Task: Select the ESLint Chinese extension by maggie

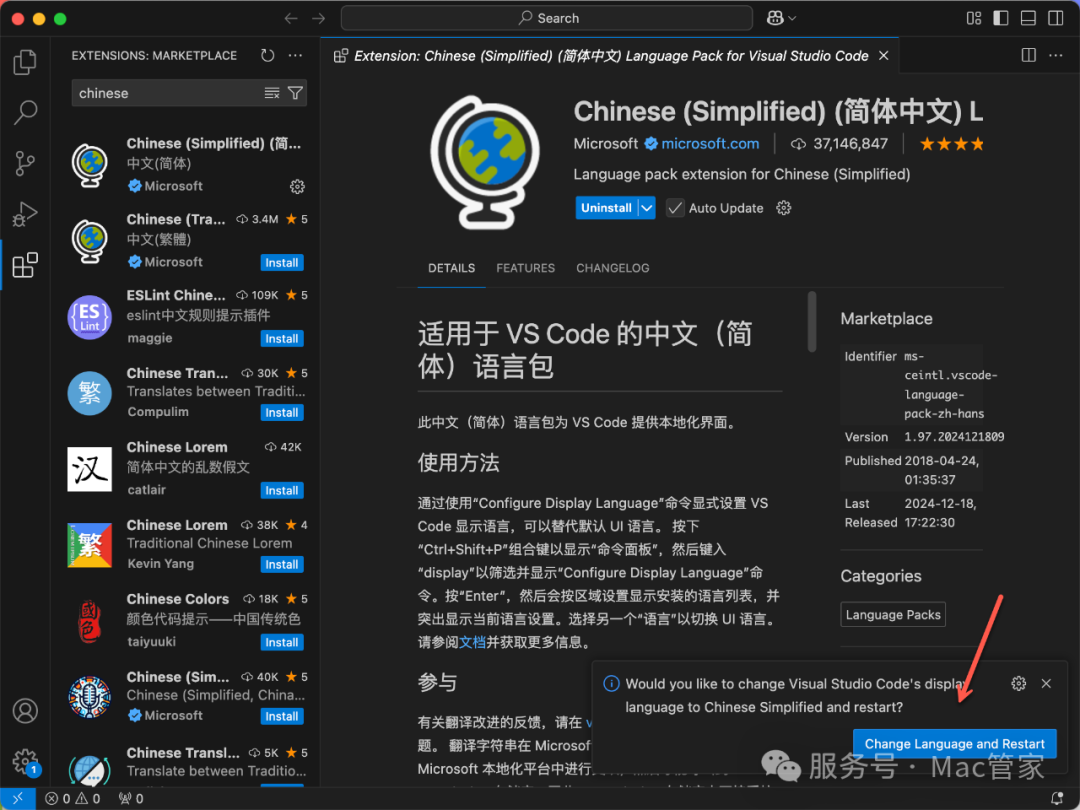Action: pos(187,317)
